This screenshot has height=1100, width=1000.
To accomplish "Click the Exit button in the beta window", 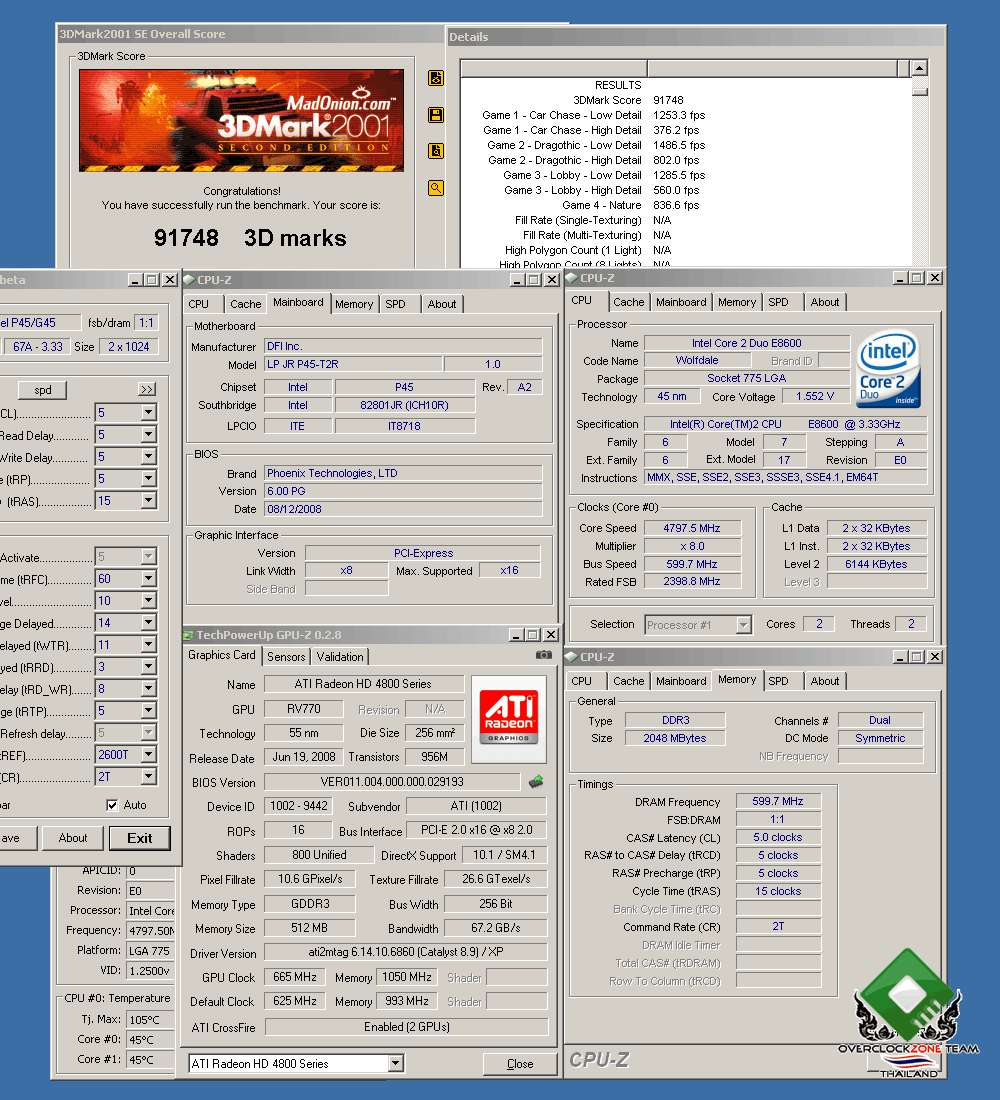I will 140,838.
